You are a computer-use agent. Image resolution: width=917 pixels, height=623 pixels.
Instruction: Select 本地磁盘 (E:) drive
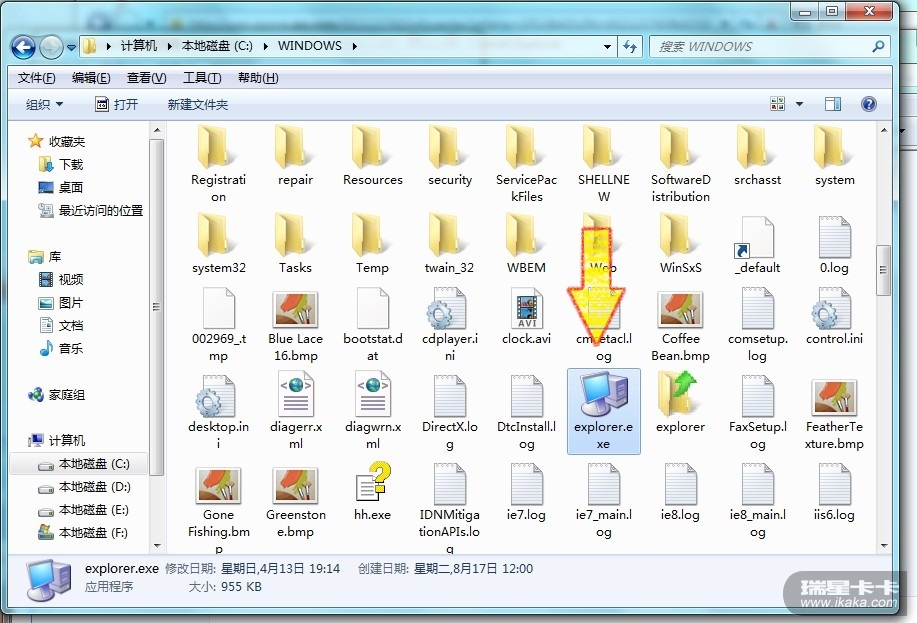click(x=83, y=510)
